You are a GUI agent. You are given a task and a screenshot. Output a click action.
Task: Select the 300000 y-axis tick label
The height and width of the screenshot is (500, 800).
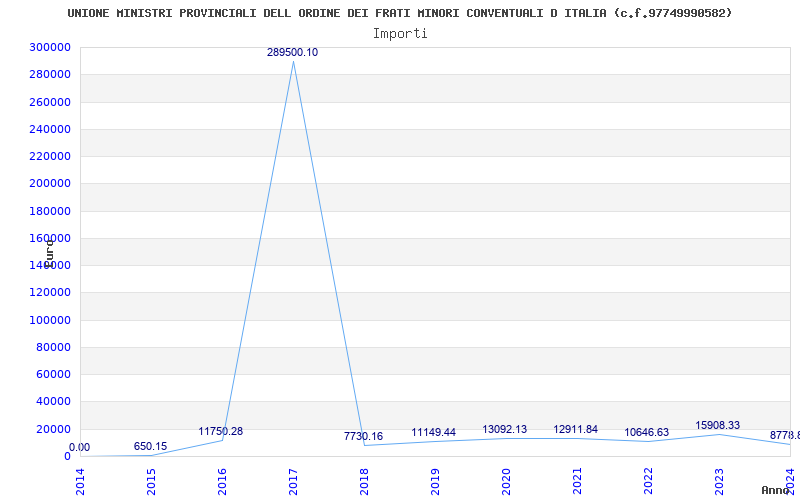(x=49, y=47)
